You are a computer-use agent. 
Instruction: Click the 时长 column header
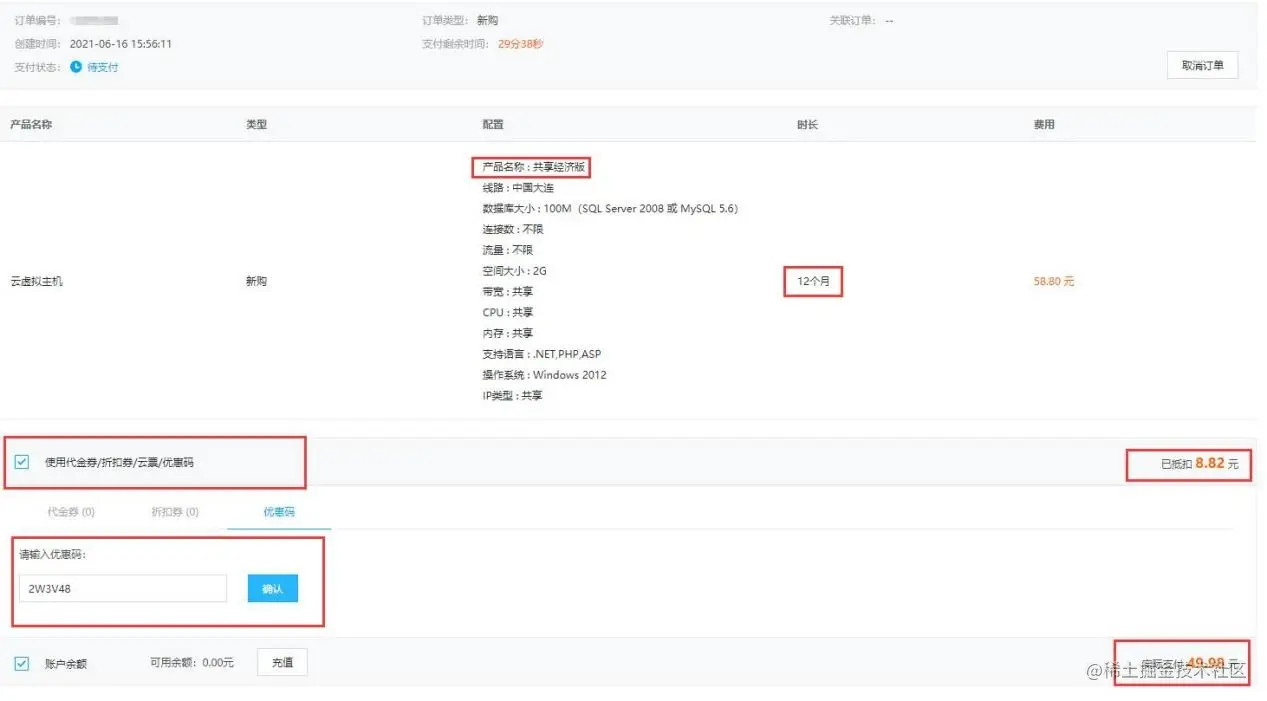coord(807,125)
